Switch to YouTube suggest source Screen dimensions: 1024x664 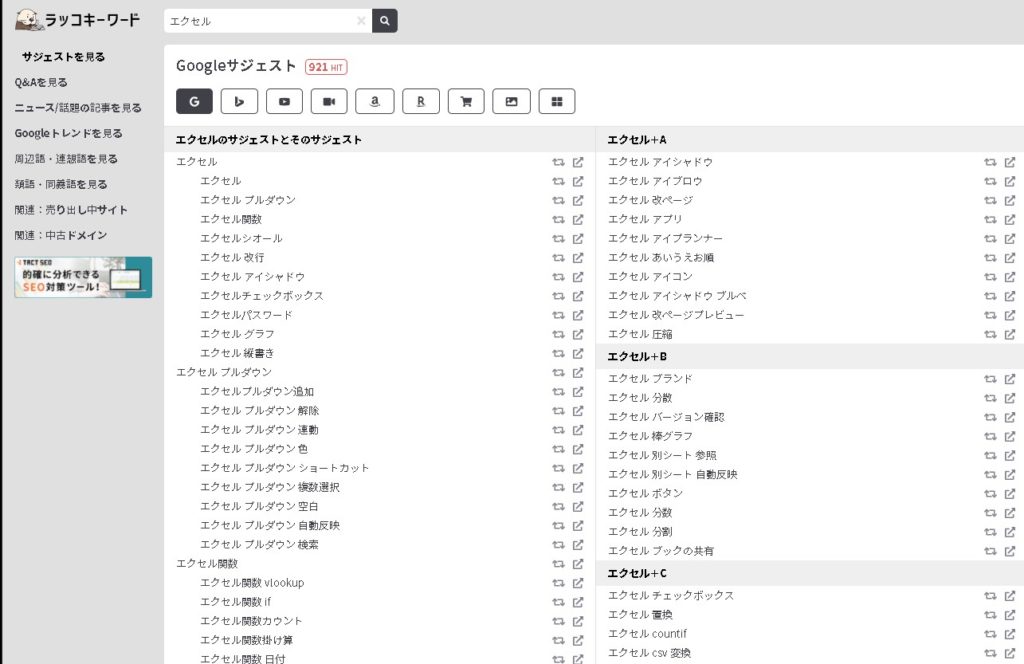[285, 101]
